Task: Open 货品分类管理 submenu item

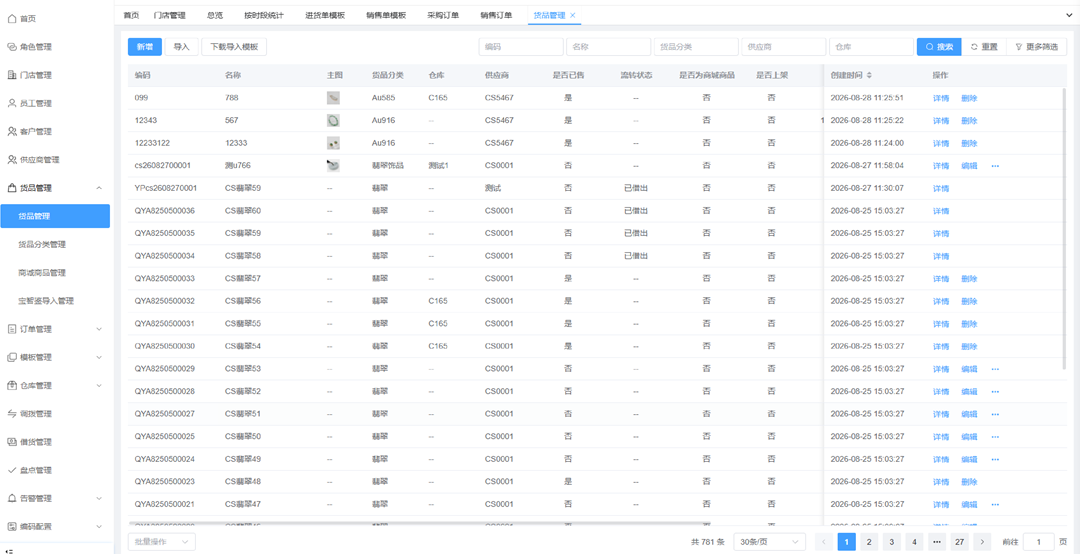Action: click(42, 245)
